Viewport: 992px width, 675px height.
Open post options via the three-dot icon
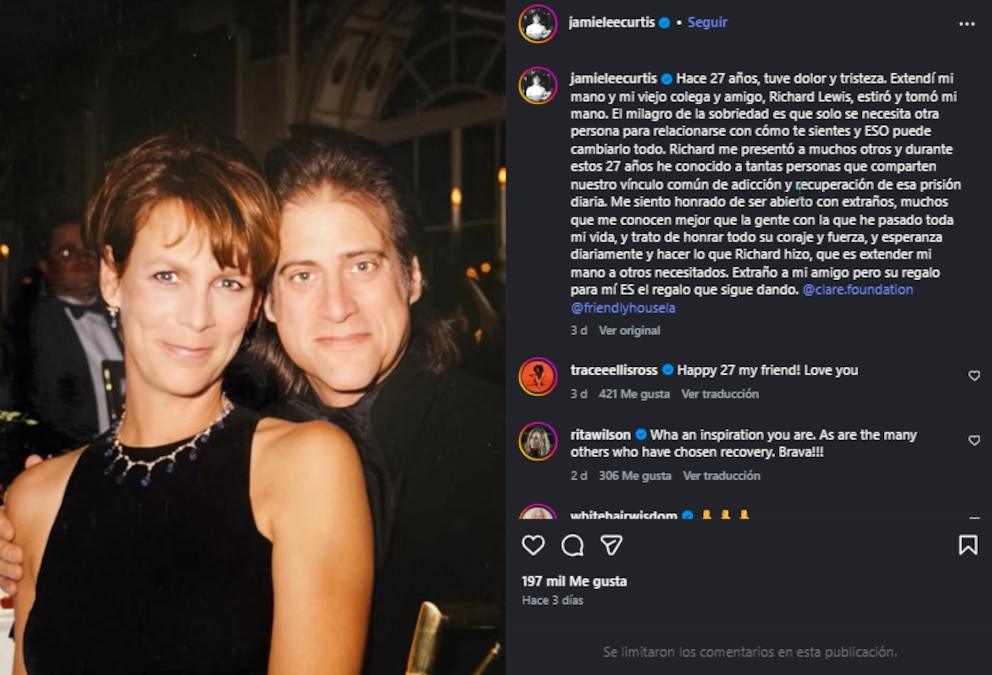[966, 22]
